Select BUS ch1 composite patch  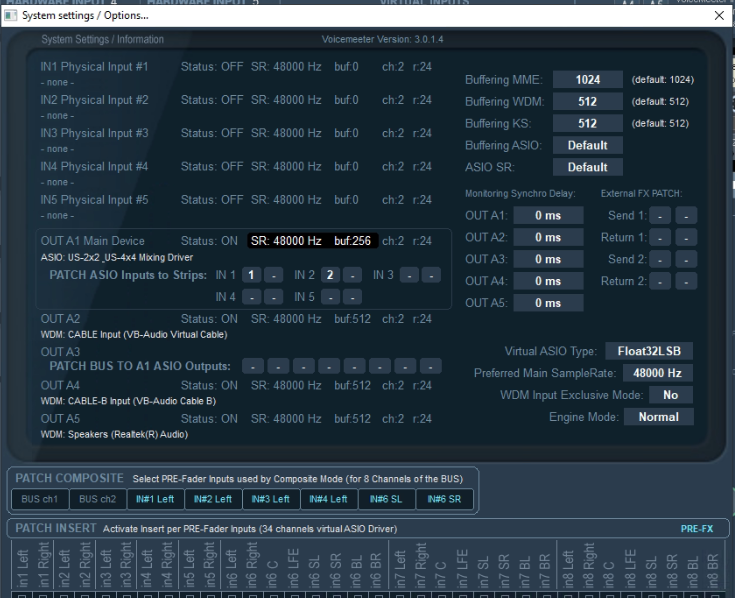point(39,499)
